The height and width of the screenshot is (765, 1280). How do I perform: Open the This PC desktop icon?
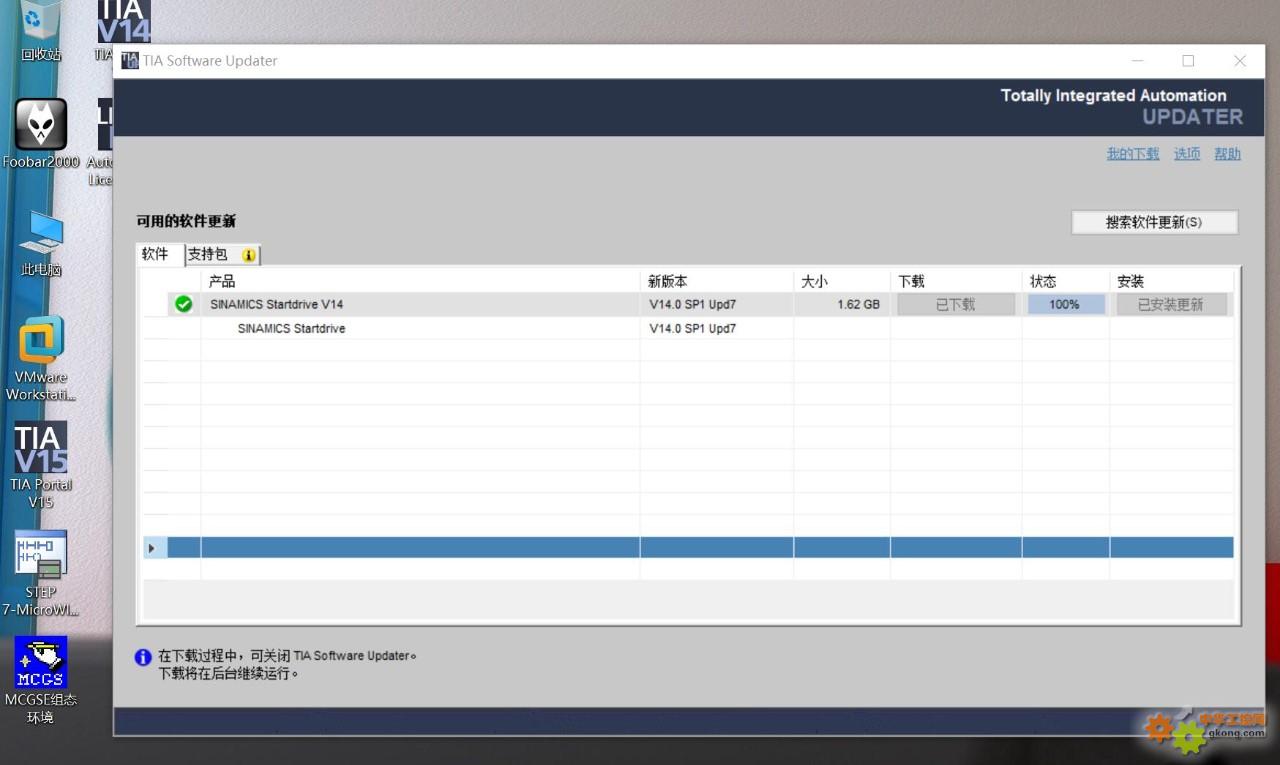[x=41, y=243]
